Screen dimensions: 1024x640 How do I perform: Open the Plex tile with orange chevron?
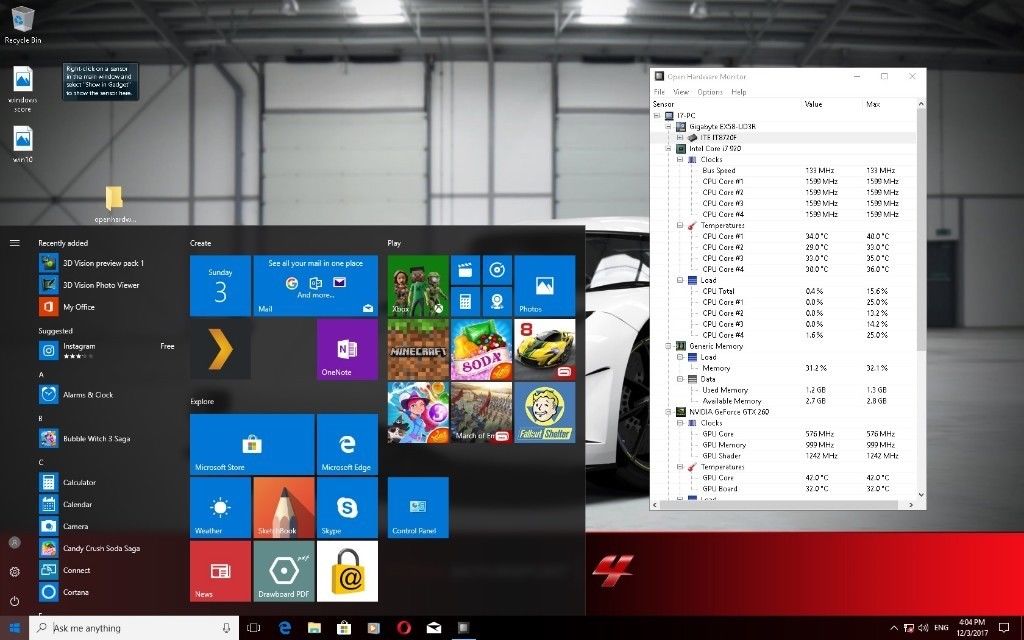pyautogui.click(x=220, y=349)
